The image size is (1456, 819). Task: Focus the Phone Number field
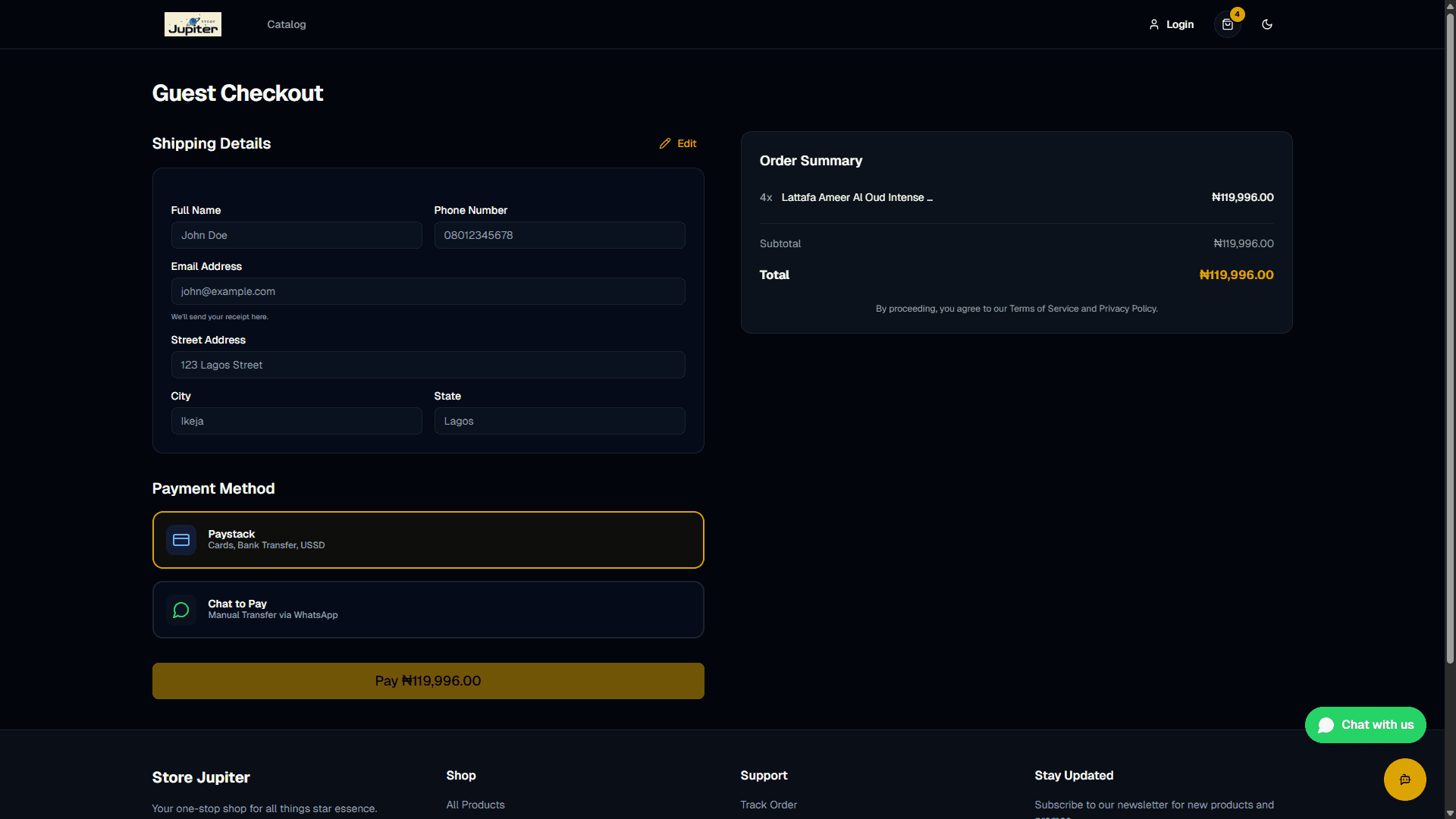560,235
